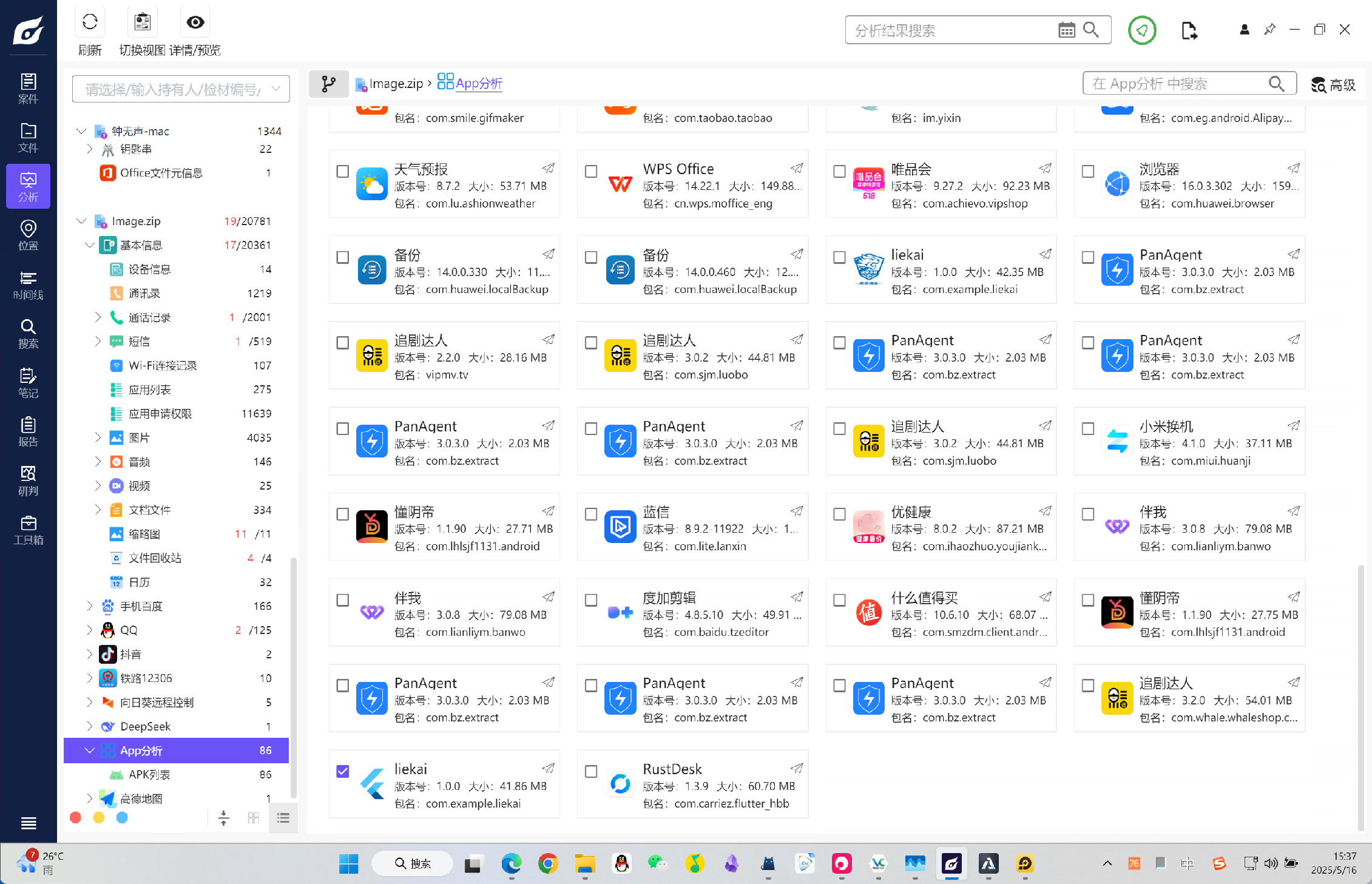
Task: Click the 高级 advanced search button
Action: coord(1333,85)
